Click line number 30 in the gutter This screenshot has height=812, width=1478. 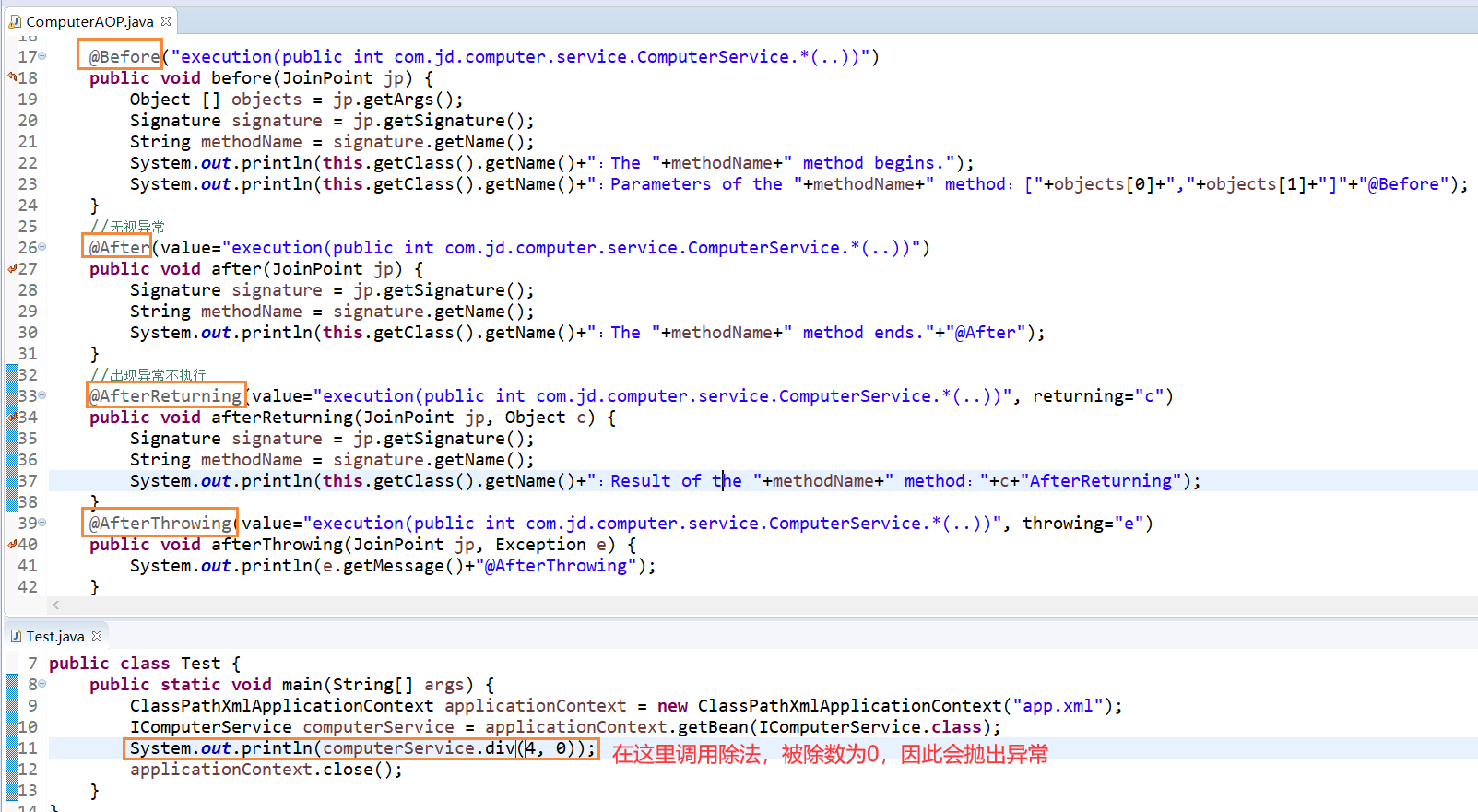point(28,333)
